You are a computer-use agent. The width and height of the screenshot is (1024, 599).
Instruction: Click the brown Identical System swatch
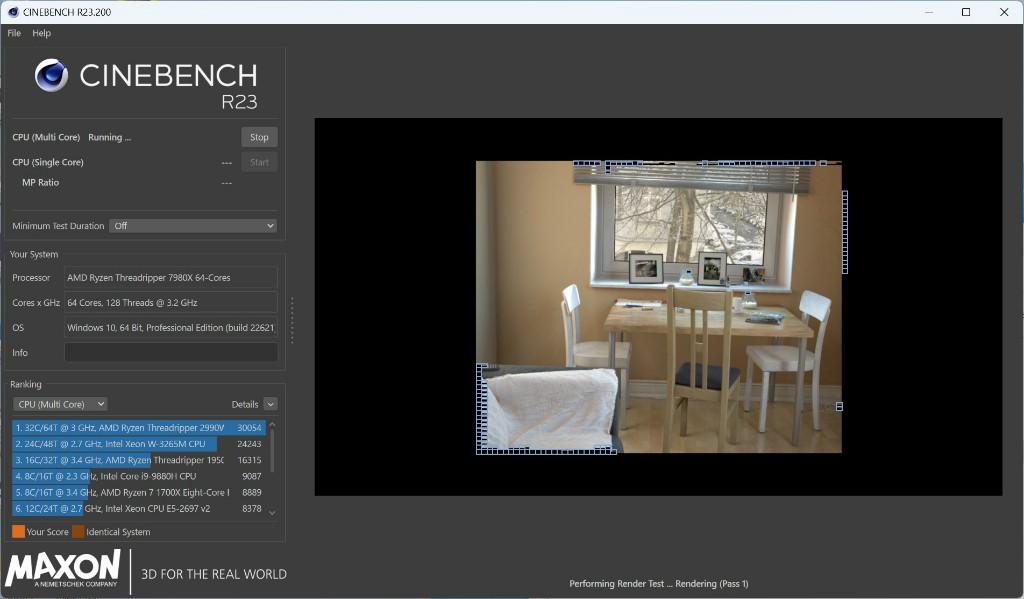78,532
